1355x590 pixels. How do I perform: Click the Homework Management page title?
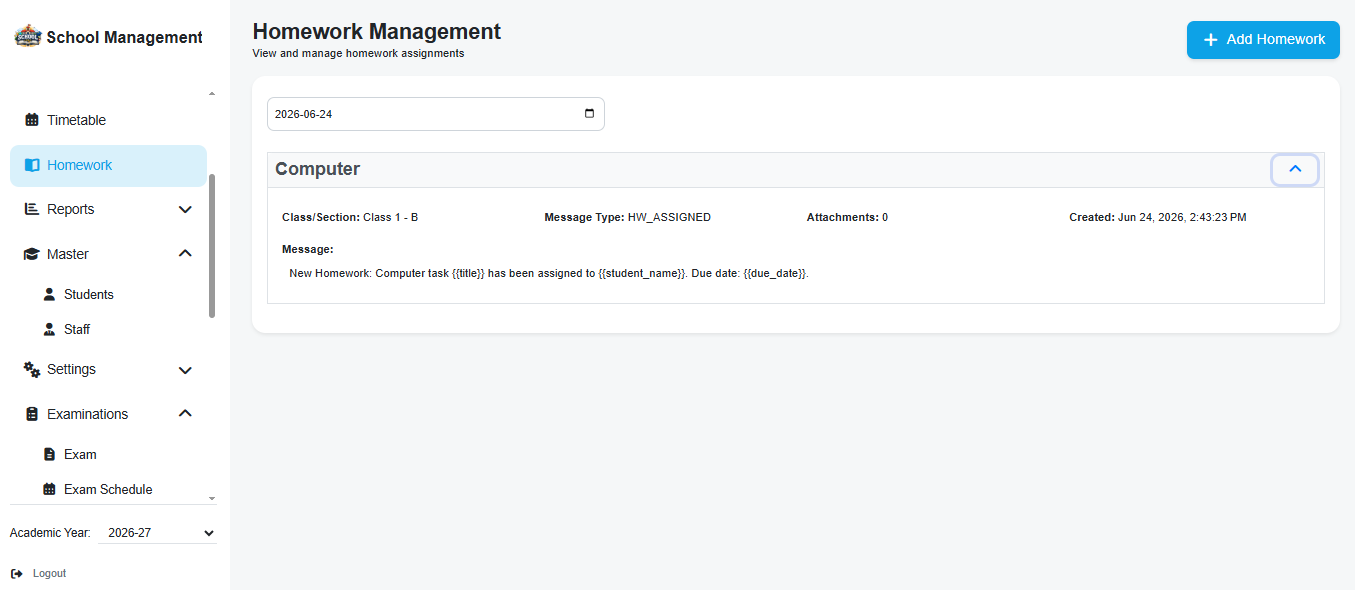(x=377, y=31)
